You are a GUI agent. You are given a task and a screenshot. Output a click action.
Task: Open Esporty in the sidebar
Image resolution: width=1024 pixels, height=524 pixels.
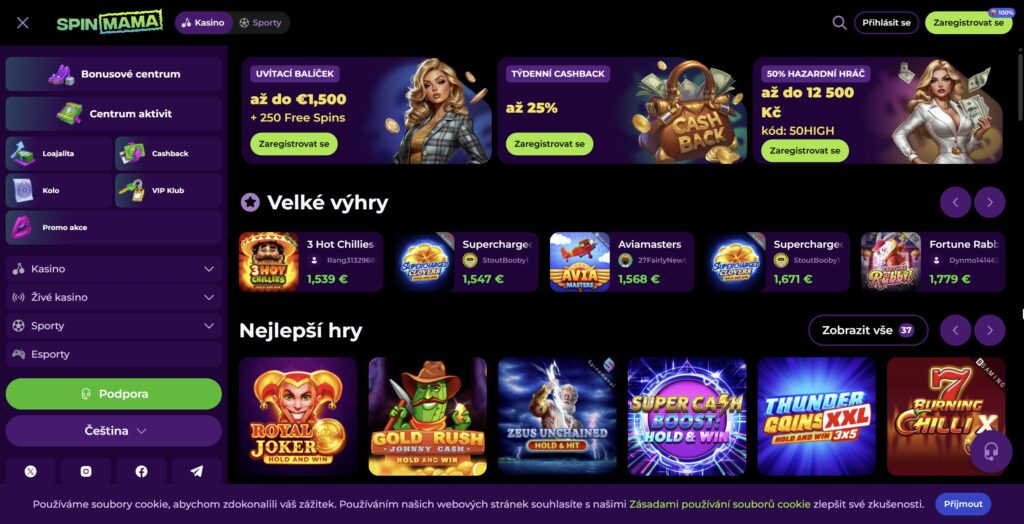coord(114,354)
